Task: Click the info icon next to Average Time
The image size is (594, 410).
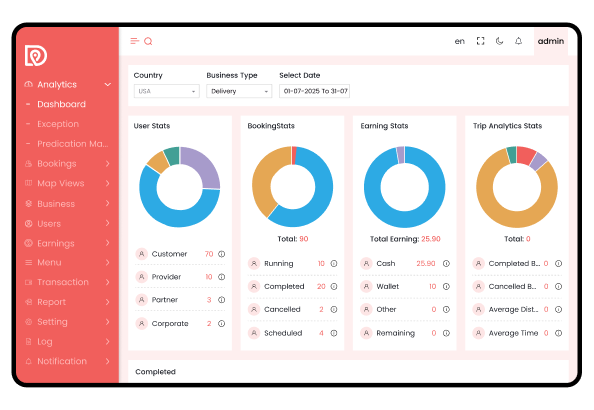Action: 558,333
